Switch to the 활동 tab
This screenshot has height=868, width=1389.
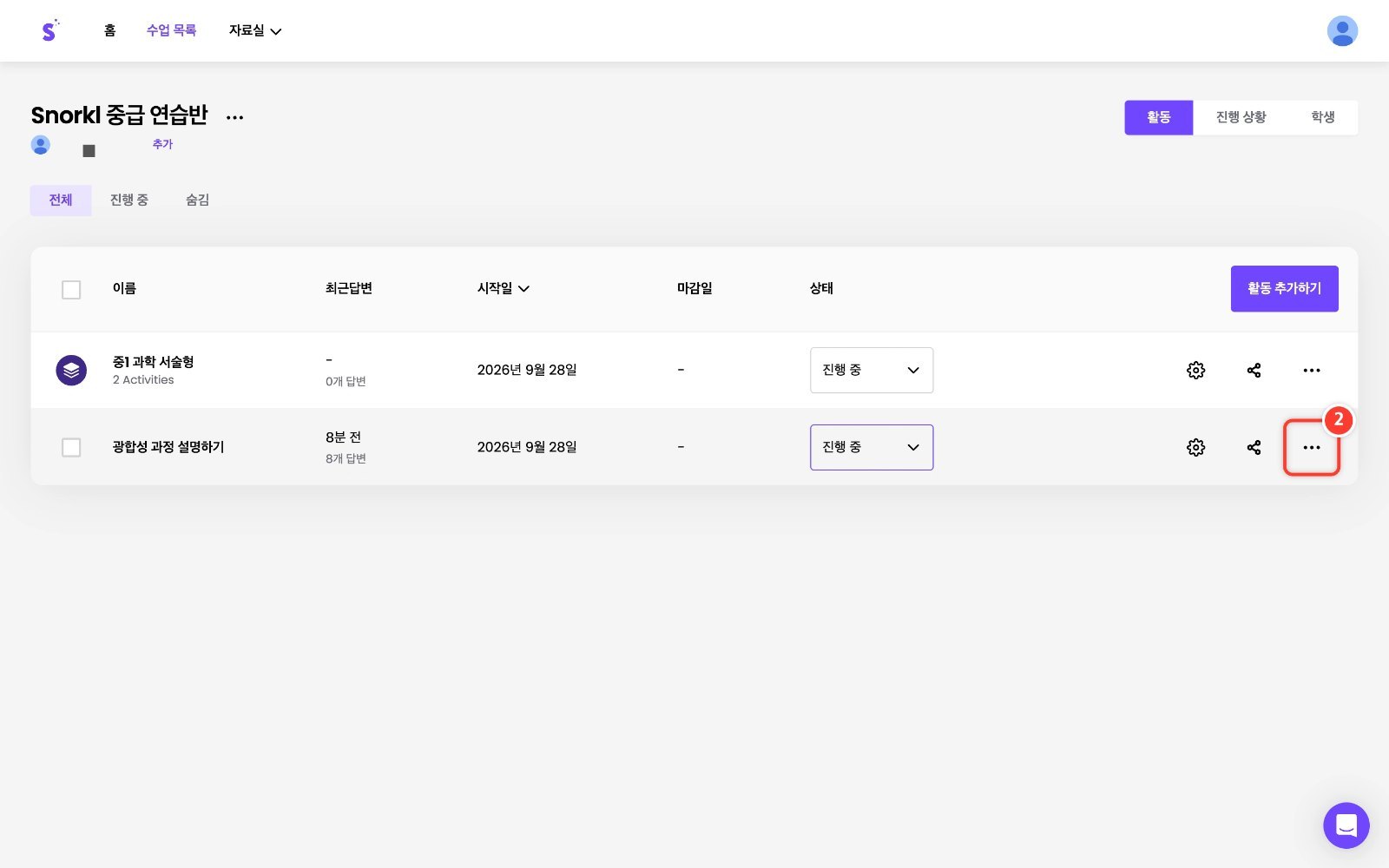[x=1159, y=117]
